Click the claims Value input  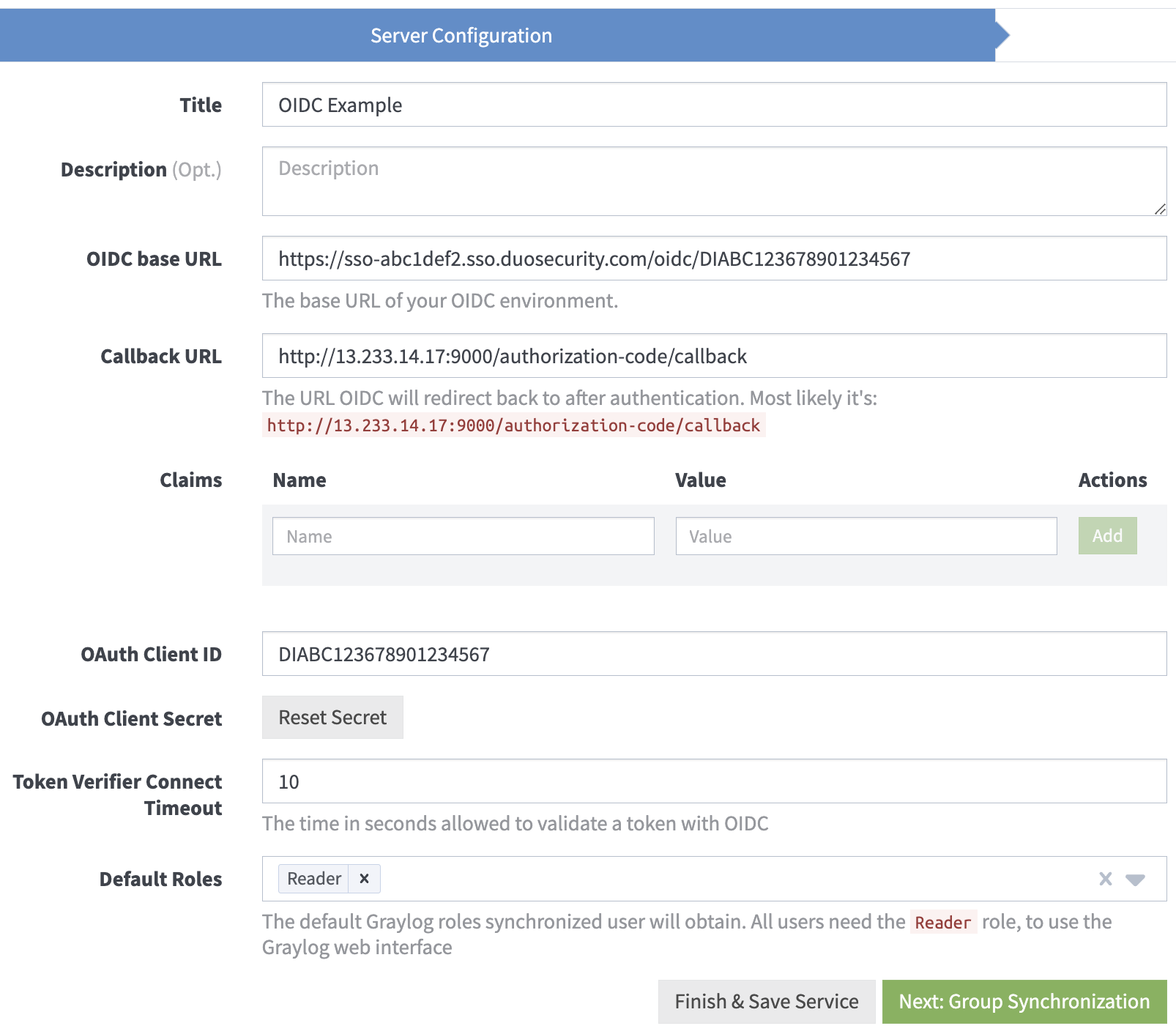(866, 535)
